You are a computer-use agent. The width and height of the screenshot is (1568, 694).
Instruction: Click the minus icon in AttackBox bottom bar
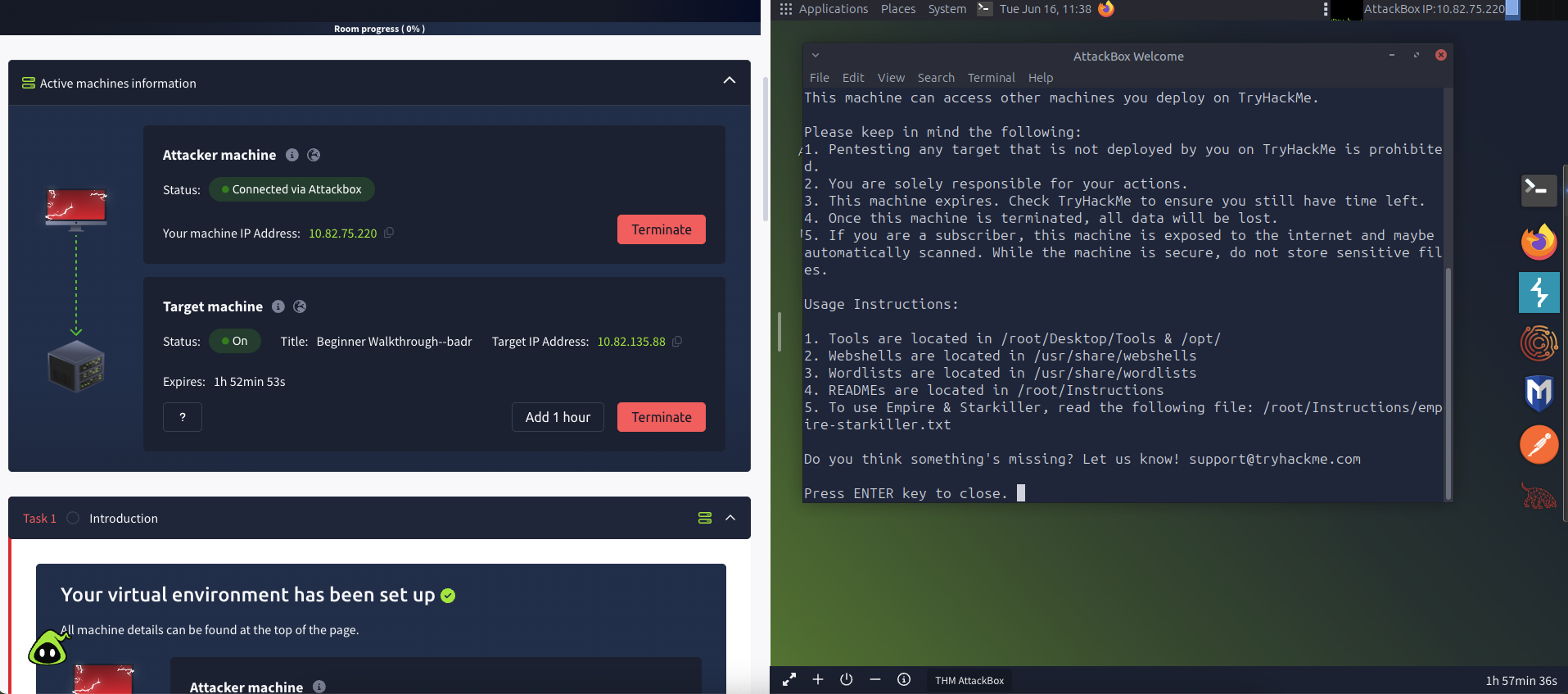(x=875, y=679)
